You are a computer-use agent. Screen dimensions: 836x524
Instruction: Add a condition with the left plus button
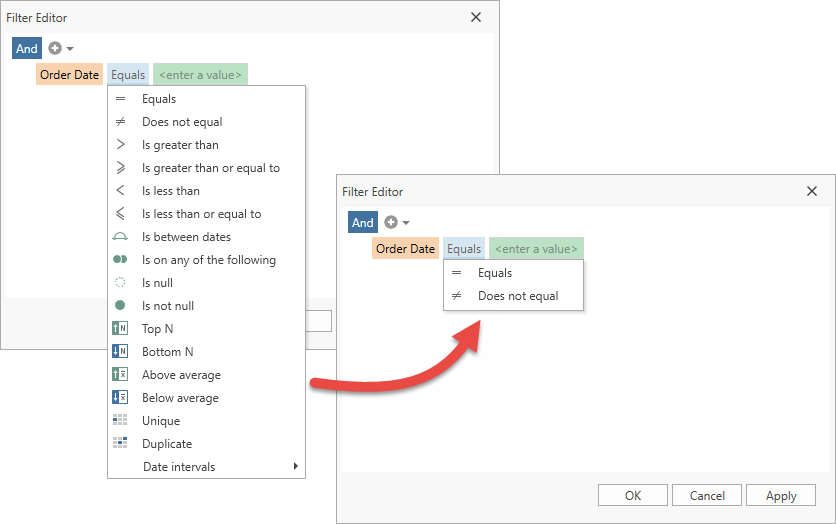(55, 48)
